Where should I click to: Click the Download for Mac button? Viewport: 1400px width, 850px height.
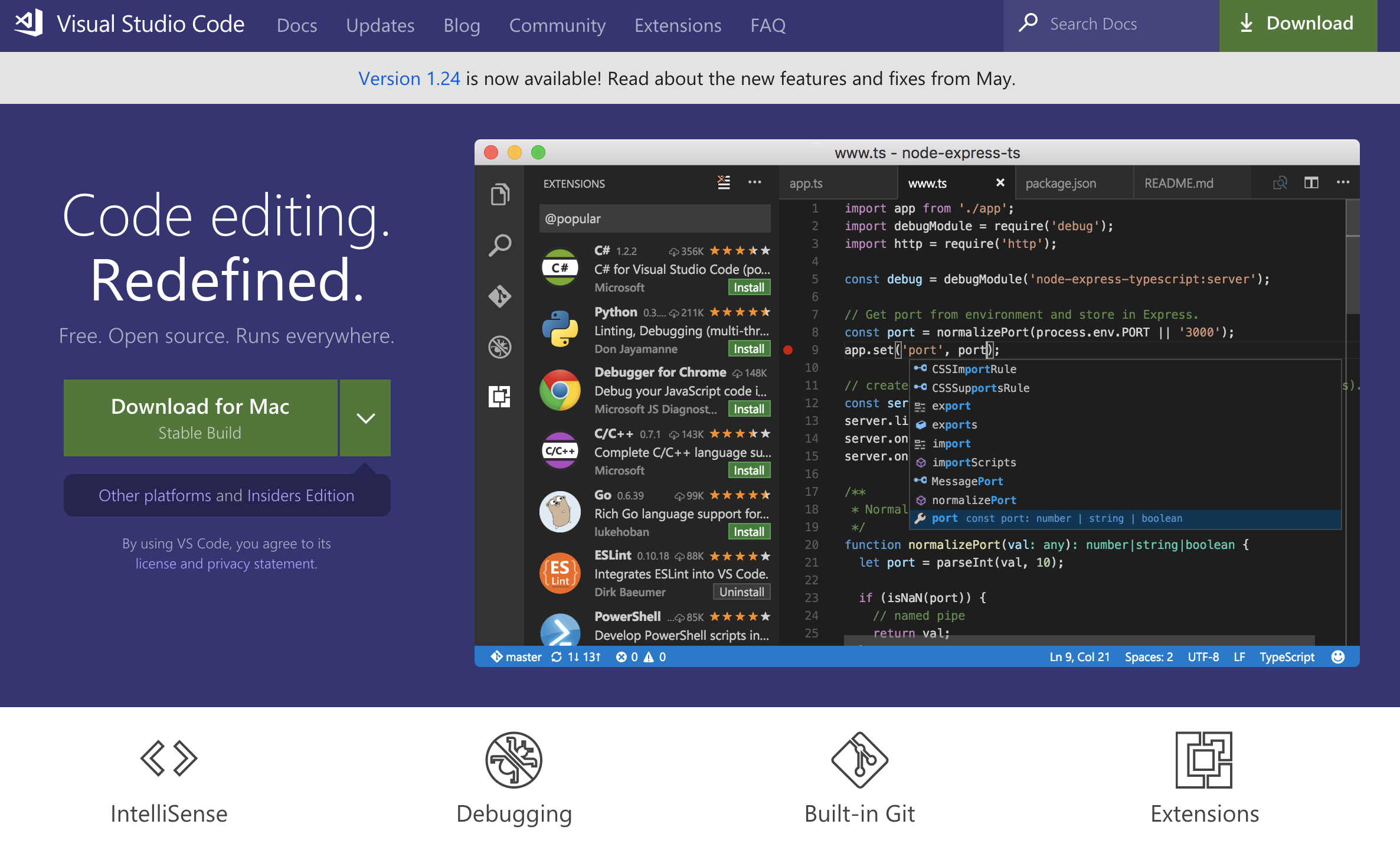click(x=200, y=418)
